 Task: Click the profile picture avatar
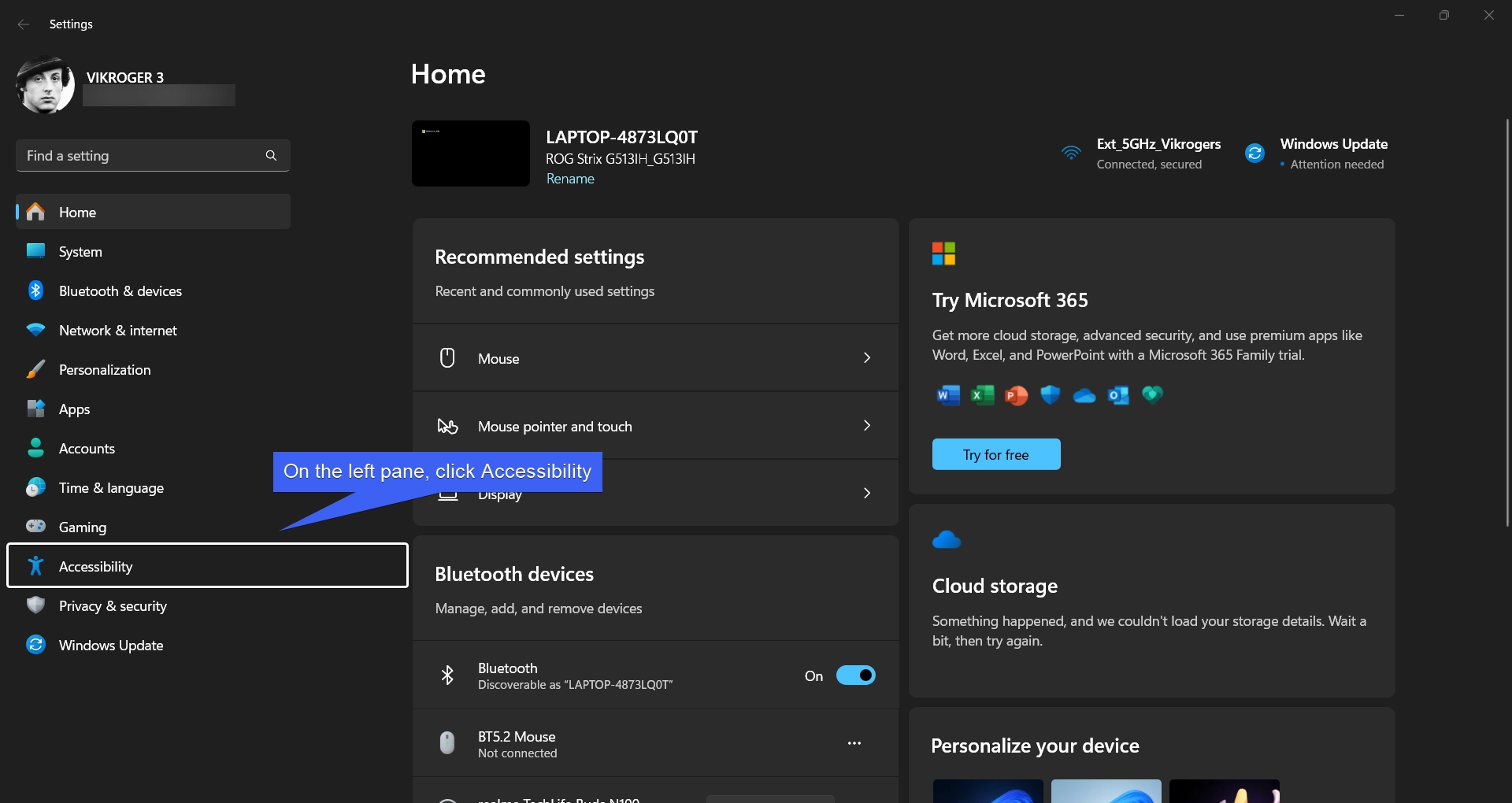45,85
